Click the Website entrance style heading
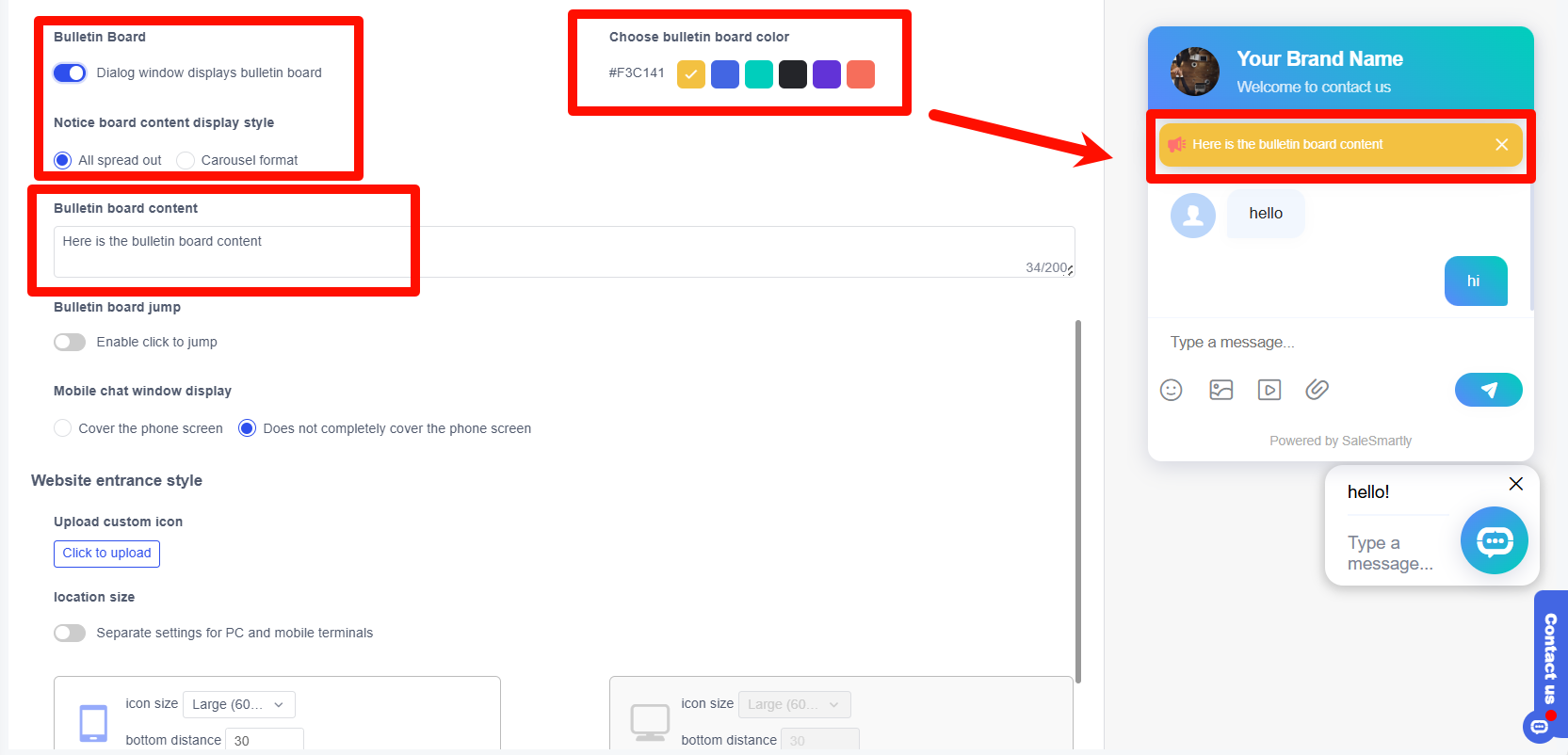The image size is (1568, 755). [x=117, y=480]
